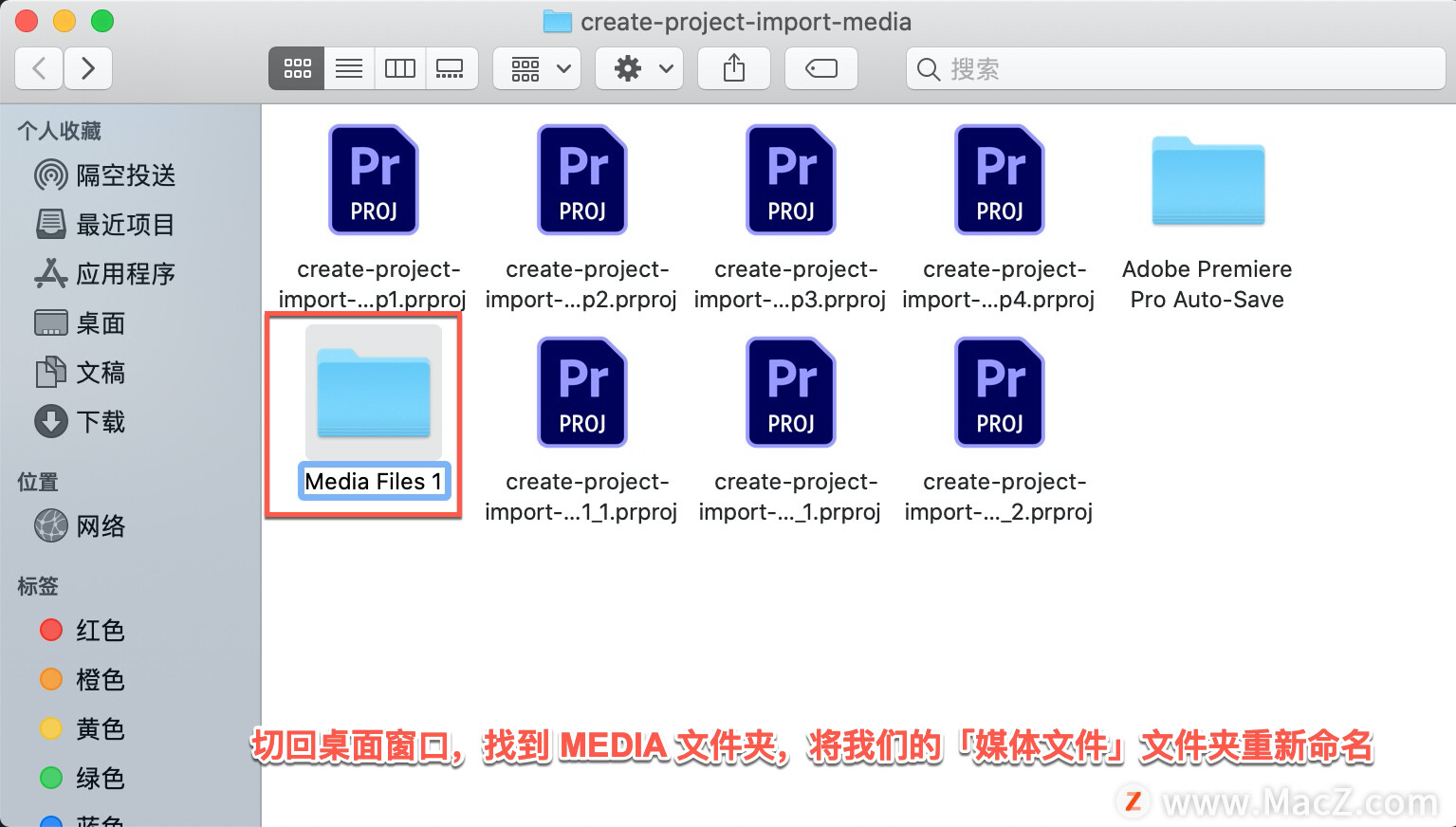
Task: Open 隔空投送 (AirDrop) in sidebar
Action: tap(104, 175)
